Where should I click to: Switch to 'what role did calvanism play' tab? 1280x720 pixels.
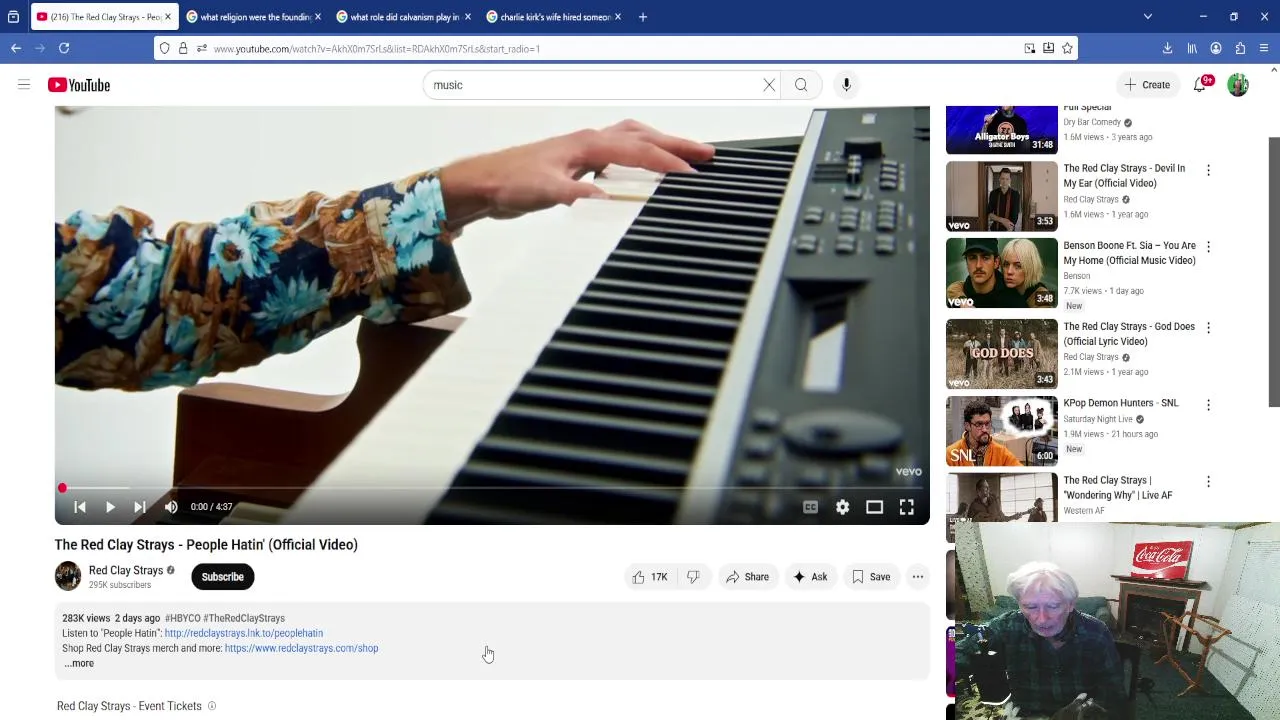pyautogui.click(x=405, y=17)
